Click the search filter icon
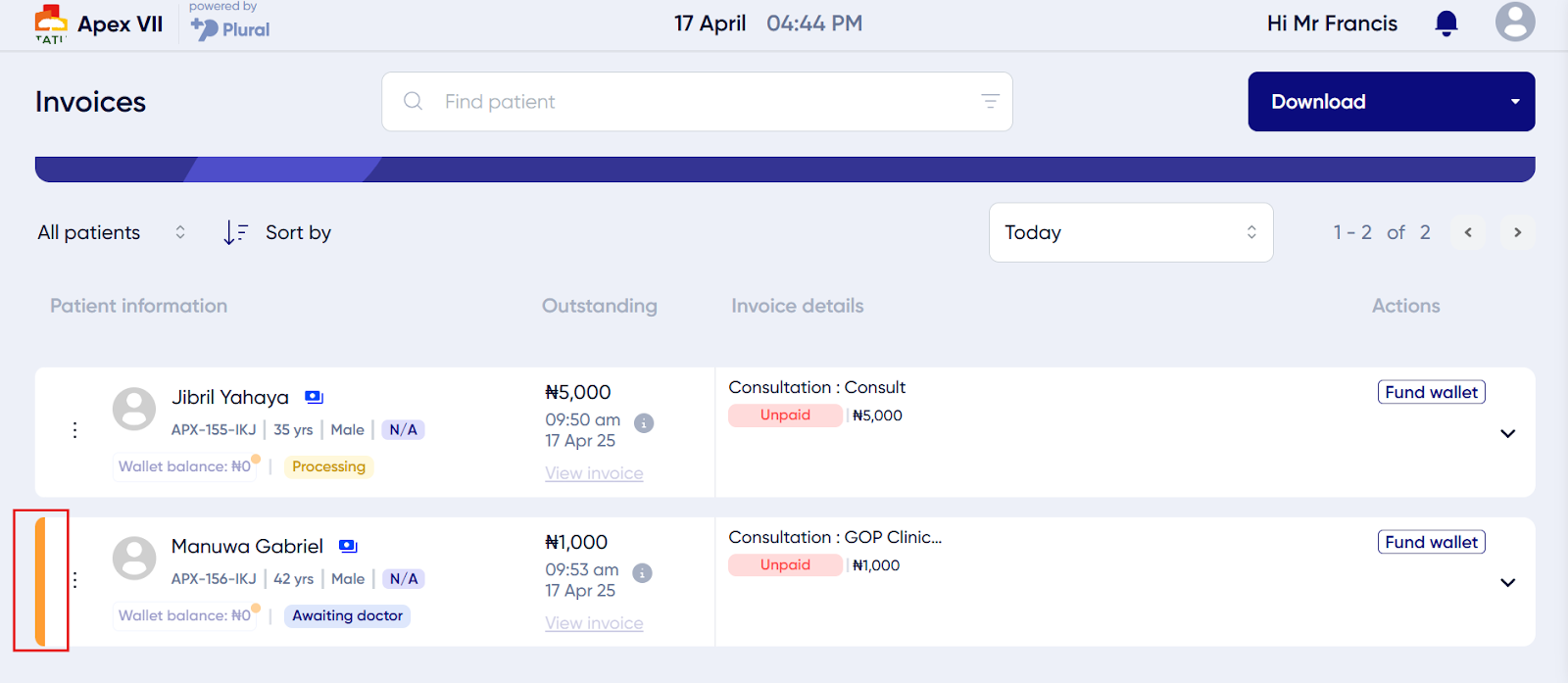1568x683 pixels. pos(990,101)
